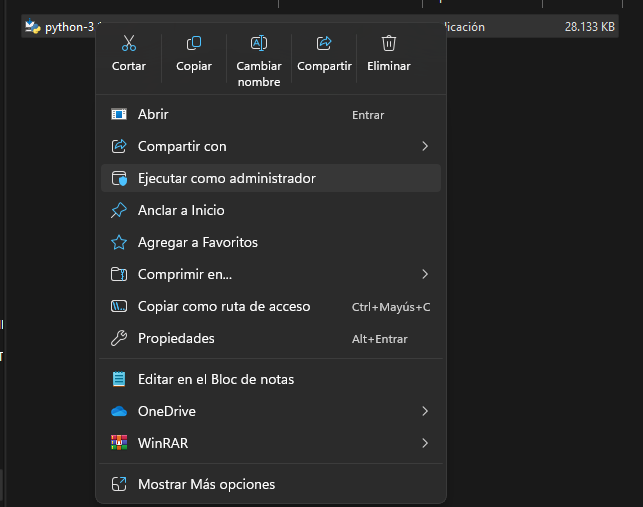
Task: Click the Copiar icon
Action: pyautogui.click(x=194, y=44)
